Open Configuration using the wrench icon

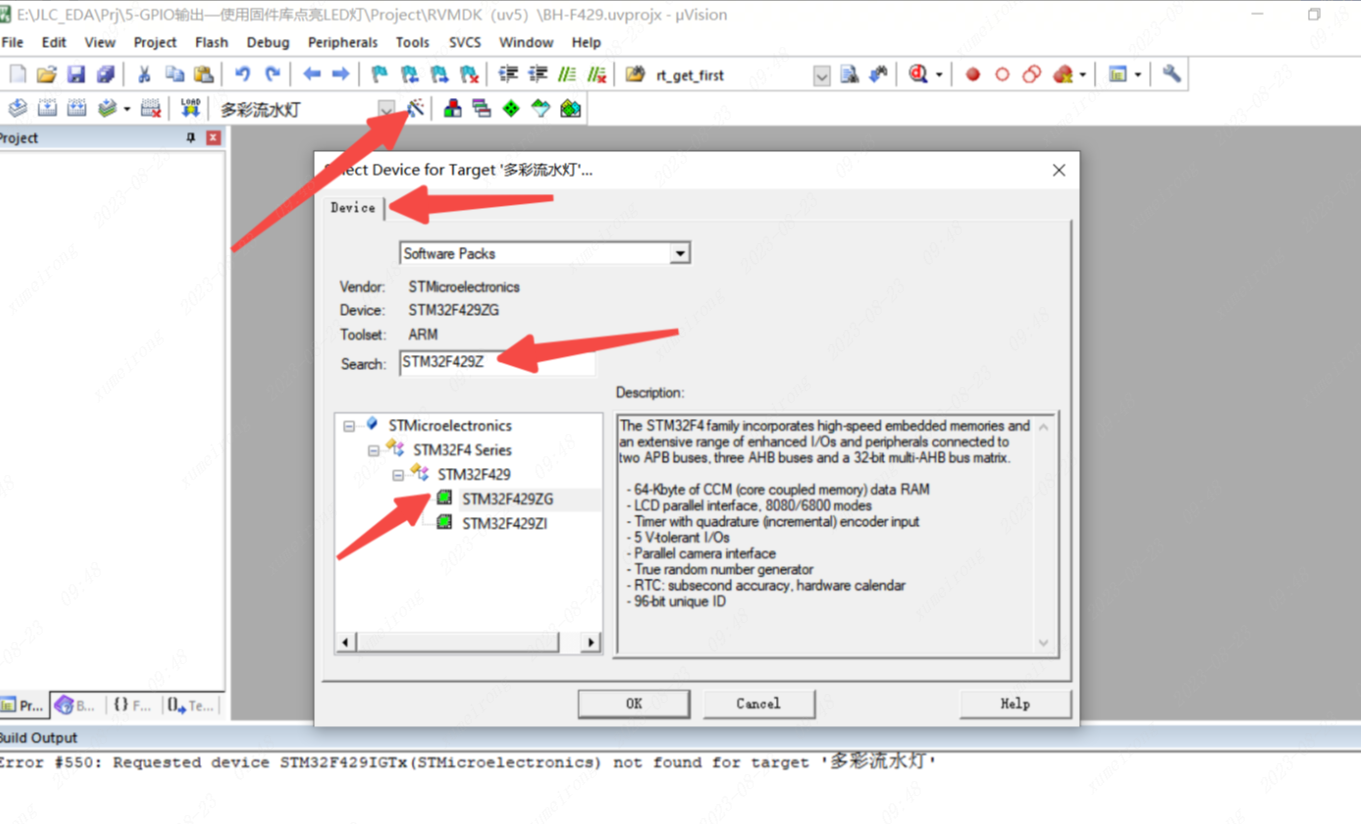[x=1171, y=75]
